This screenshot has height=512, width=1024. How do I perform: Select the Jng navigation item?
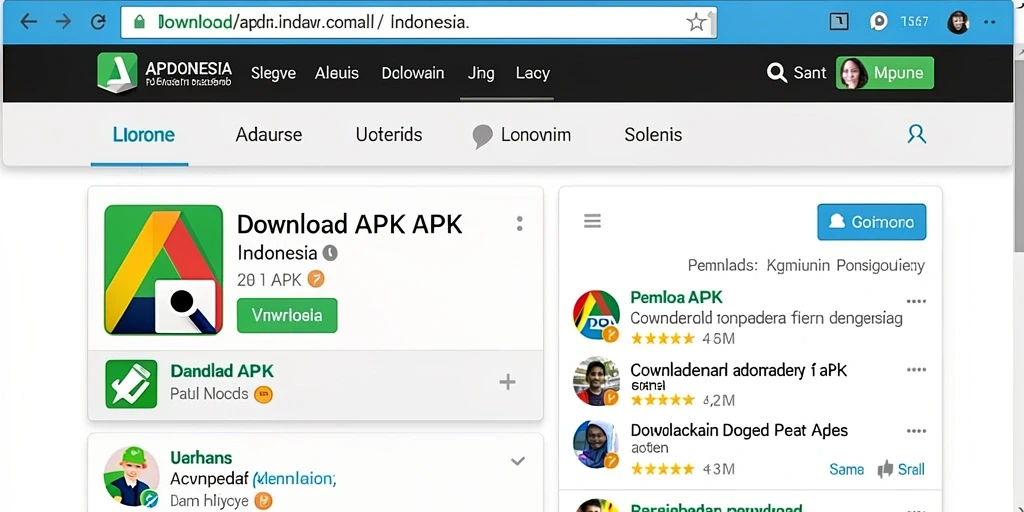481,73
